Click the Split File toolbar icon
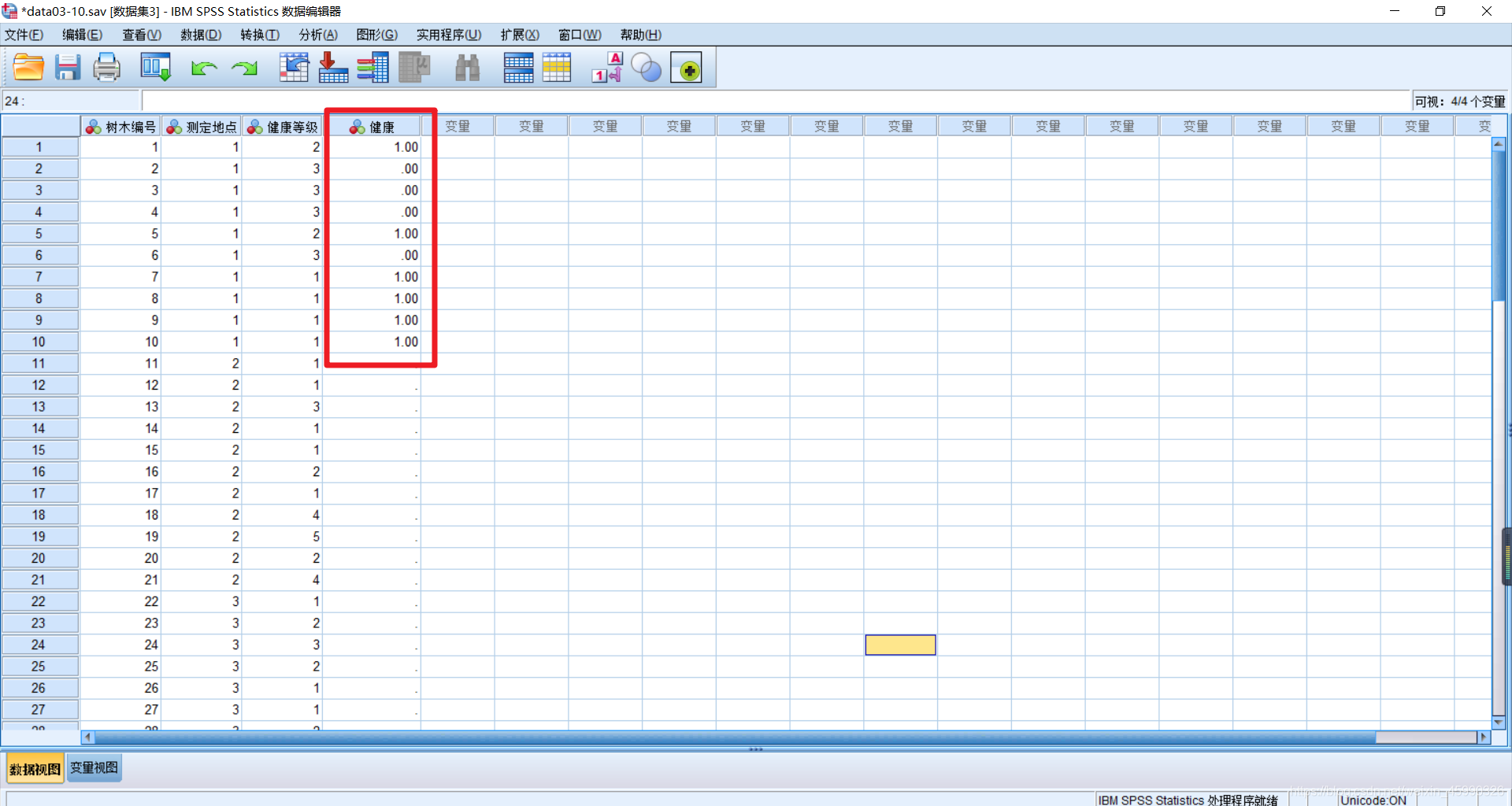The image size is (1512, 806). (518, 68)
